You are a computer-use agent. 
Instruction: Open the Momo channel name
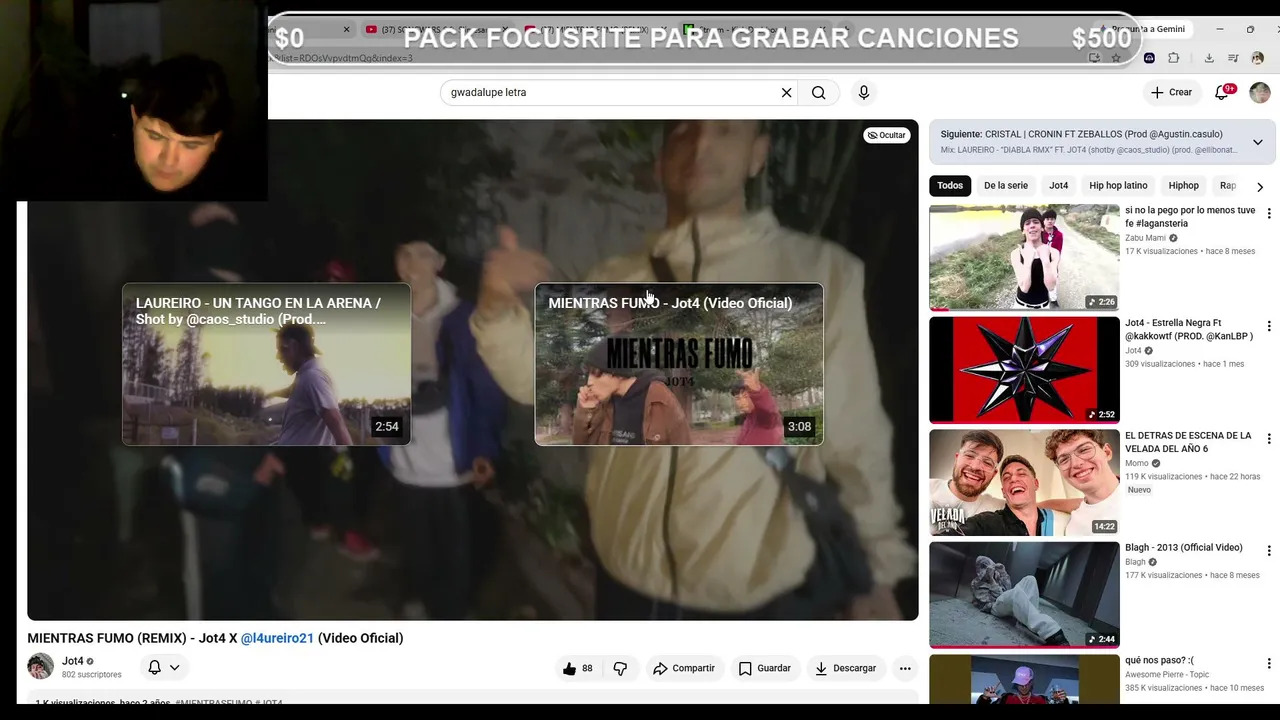pyautogui.click(x=1137, y=464)
